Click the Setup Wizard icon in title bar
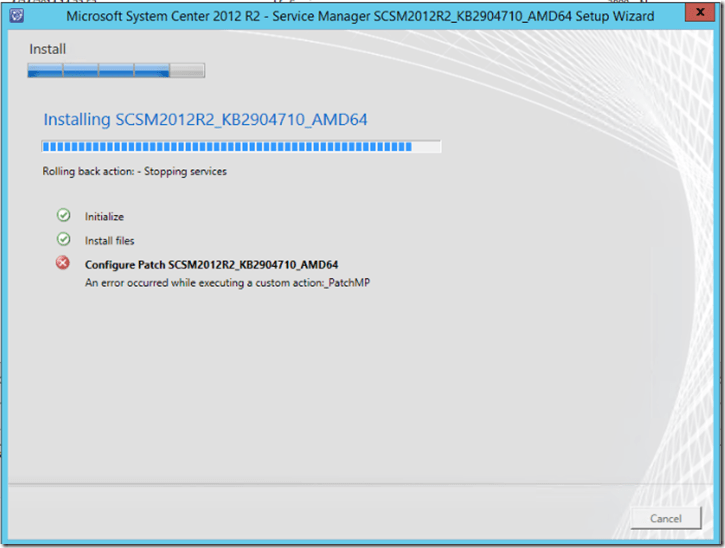 pos(16,16)
